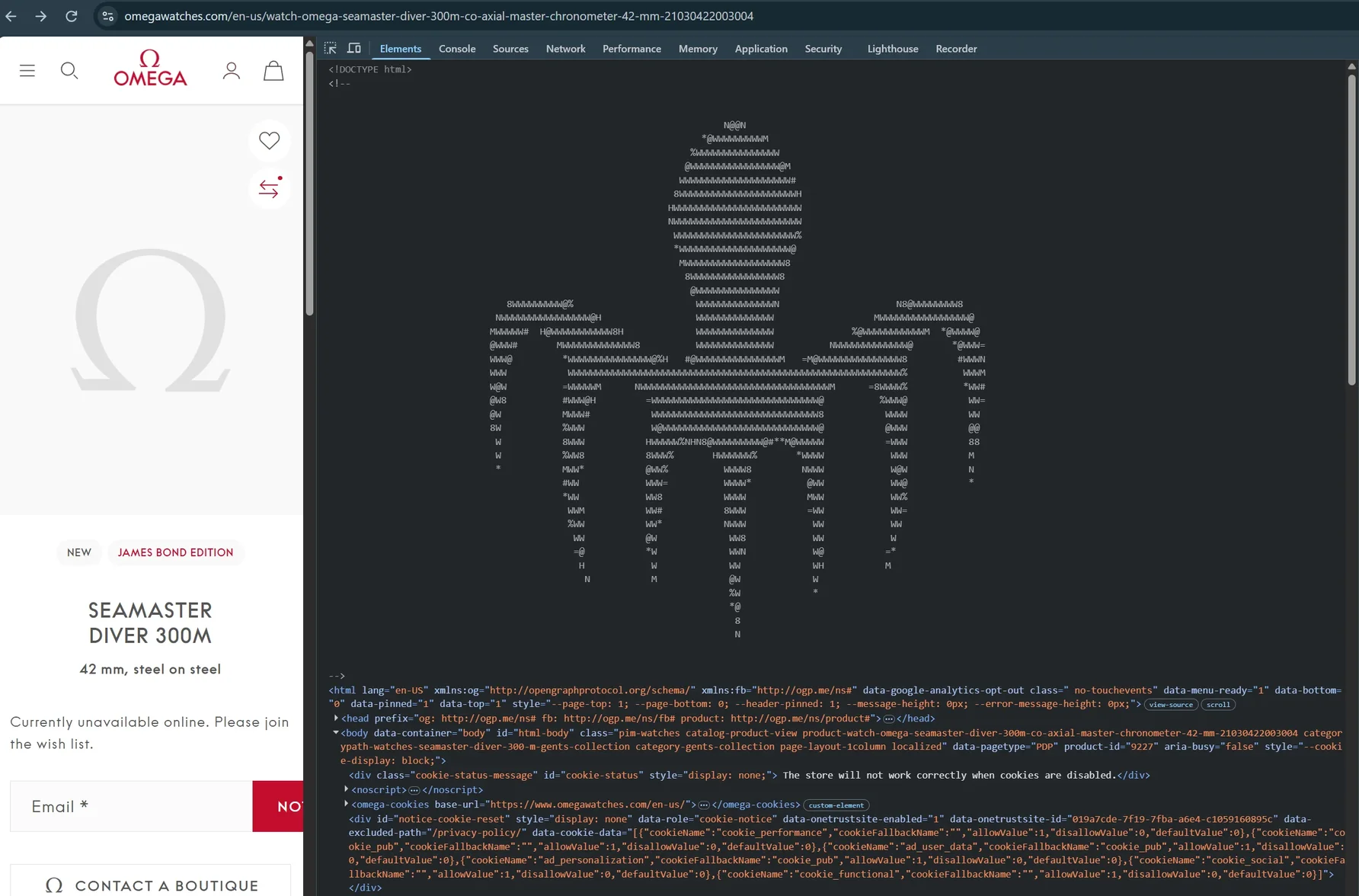
Task: Open the Network tab
Action: coord(565,49)
